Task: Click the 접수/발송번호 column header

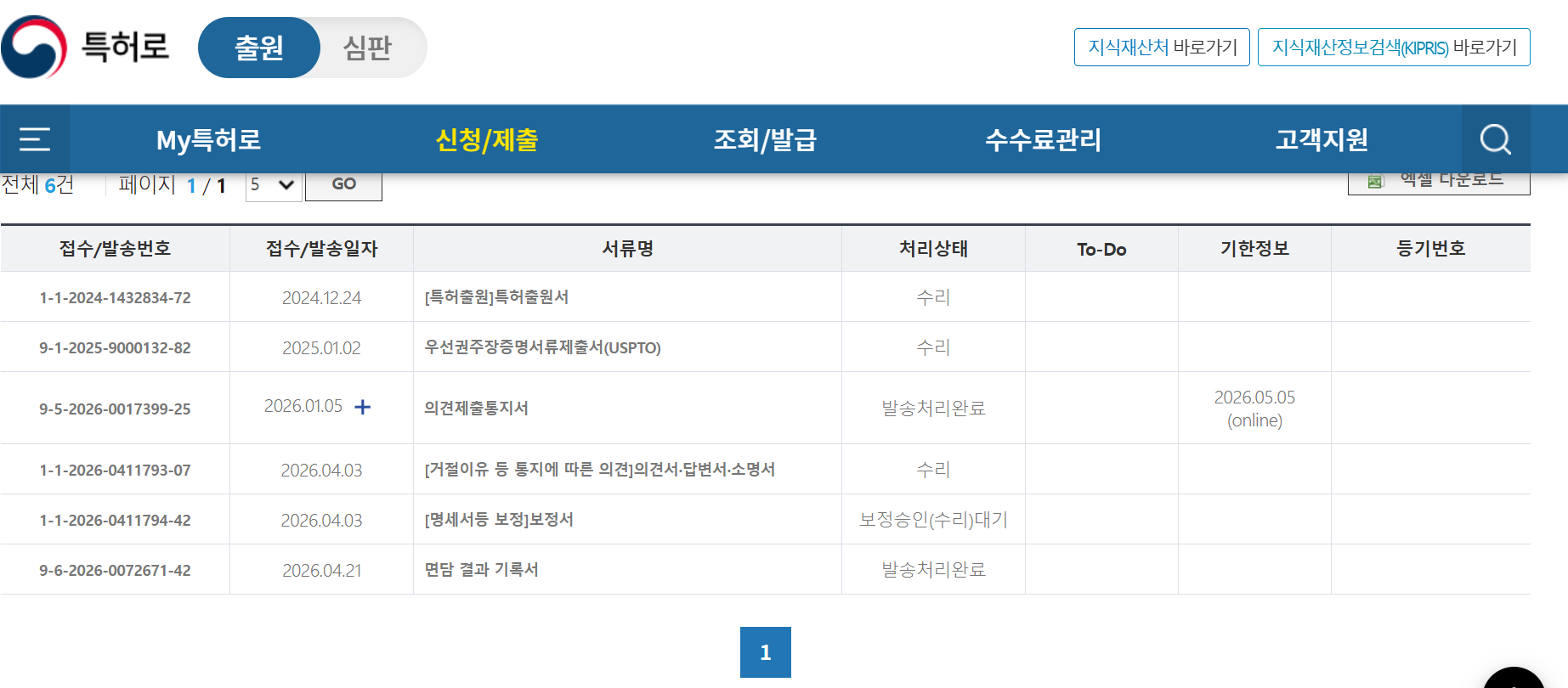Action: [x=115, y=248]
